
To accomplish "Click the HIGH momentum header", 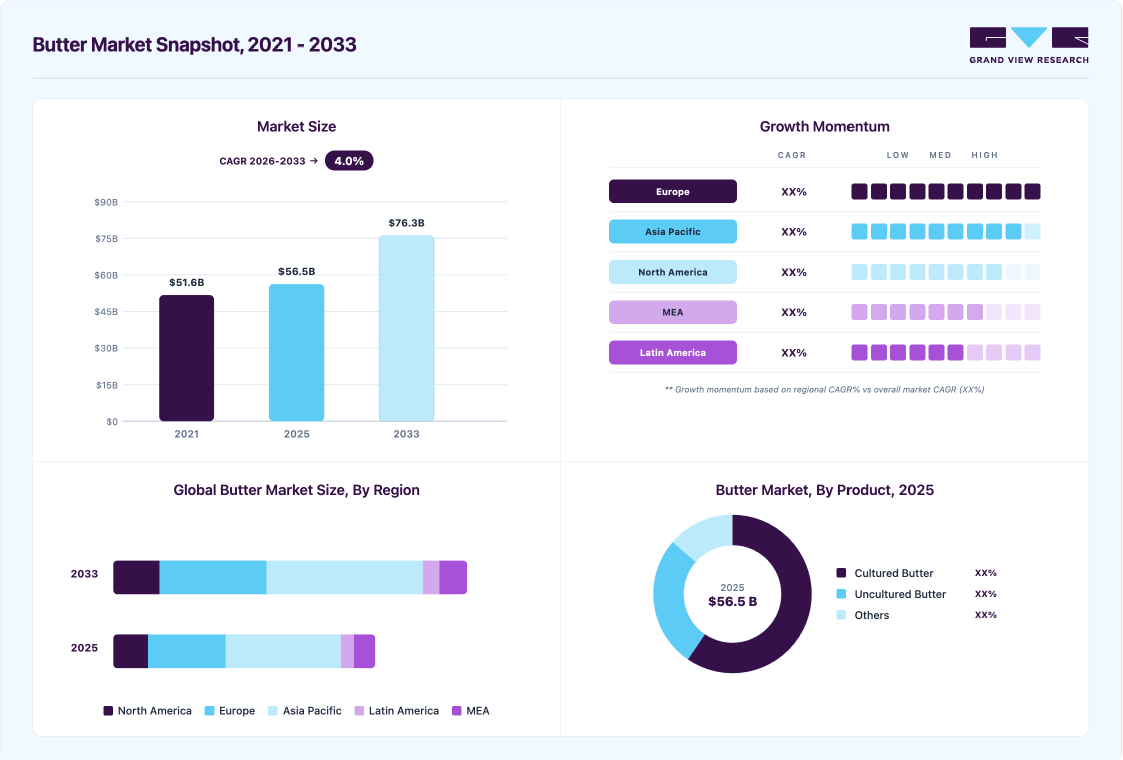I will click(985, 155).
